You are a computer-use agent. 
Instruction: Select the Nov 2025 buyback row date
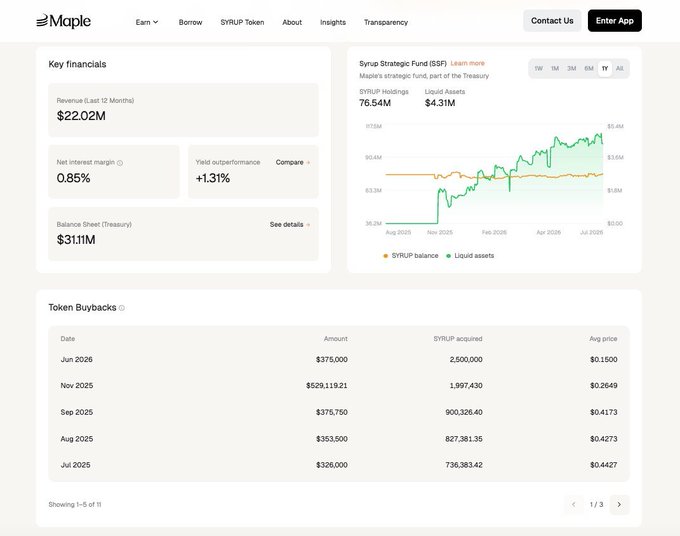pos(77,386)
